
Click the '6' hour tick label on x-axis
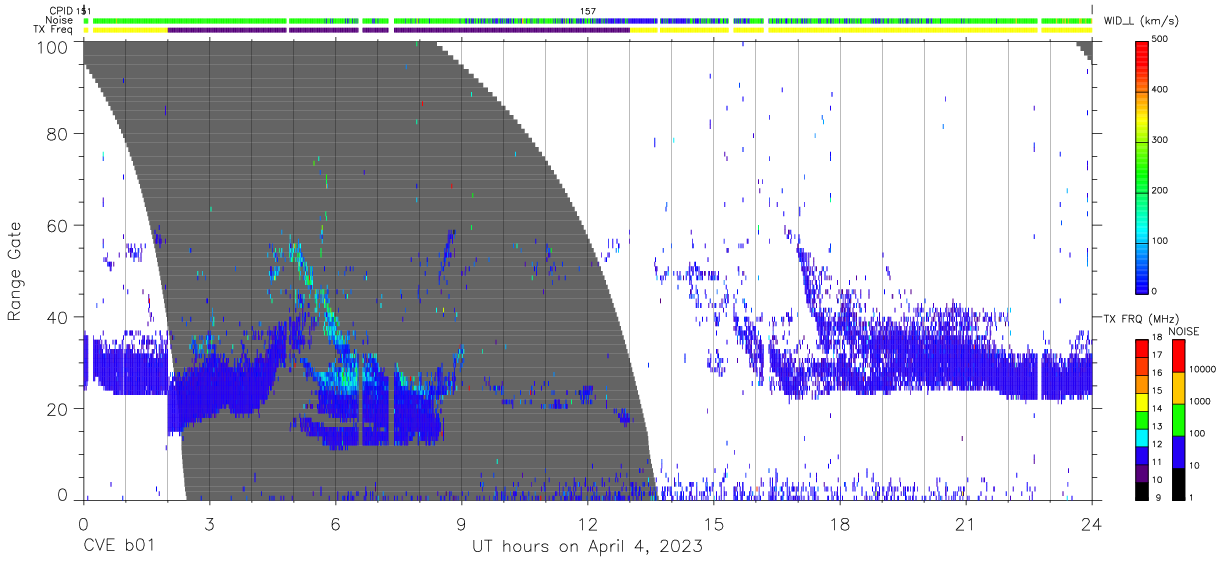[x=335, y=525]
